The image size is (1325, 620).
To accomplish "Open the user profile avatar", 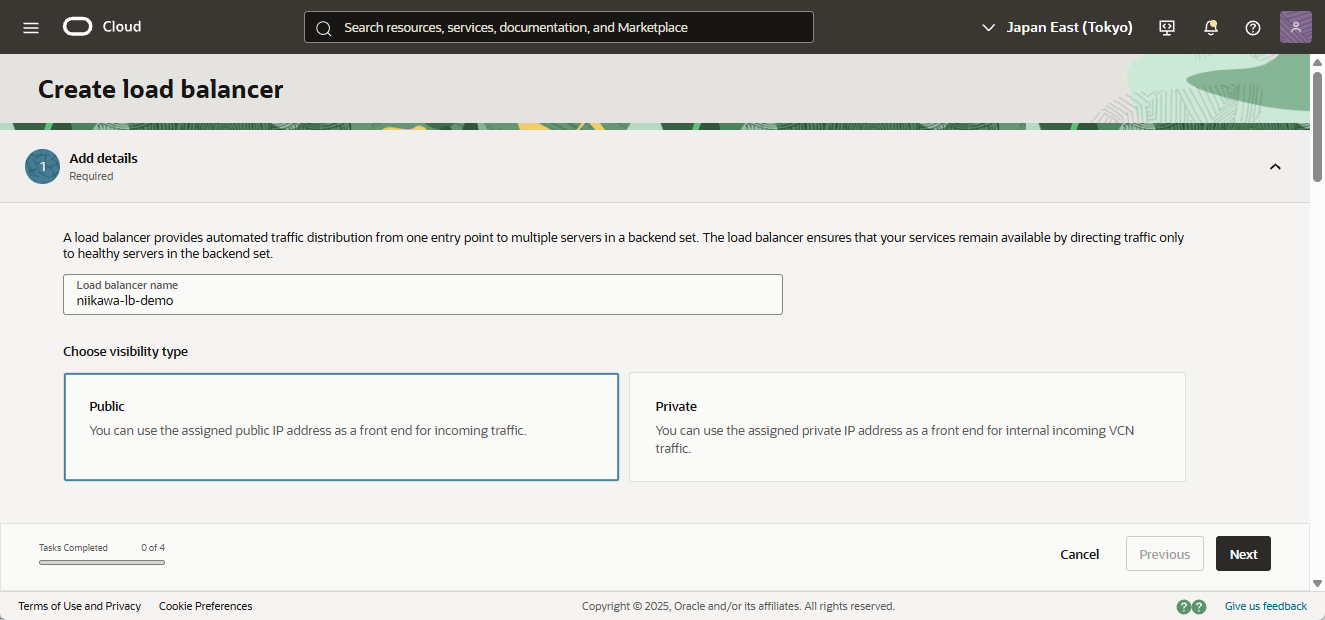I will tap(1295, 27).
